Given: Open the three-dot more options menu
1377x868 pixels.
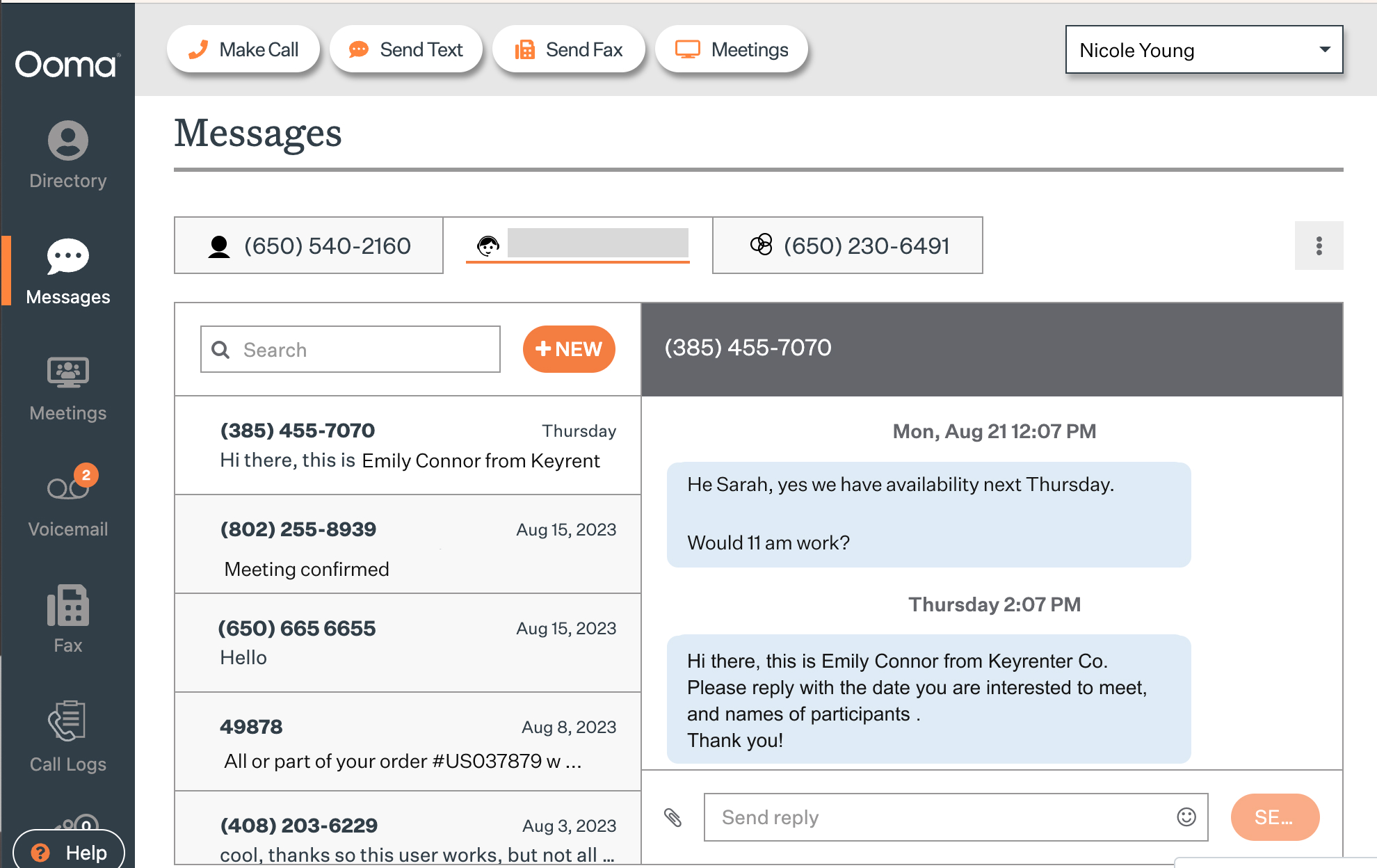Looking at the screenshot, I should (1319, 246).
